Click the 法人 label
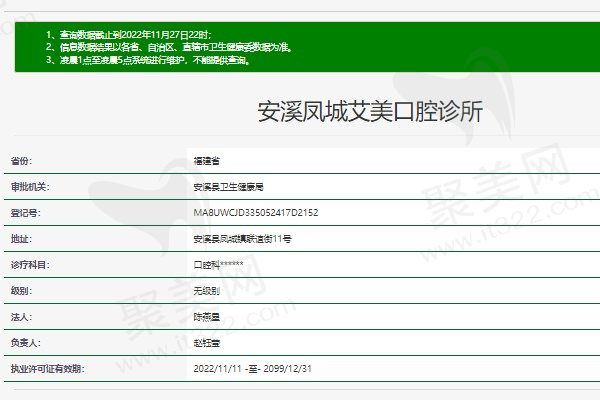Viewport: 600px width, 400px height. pos(21,317)
